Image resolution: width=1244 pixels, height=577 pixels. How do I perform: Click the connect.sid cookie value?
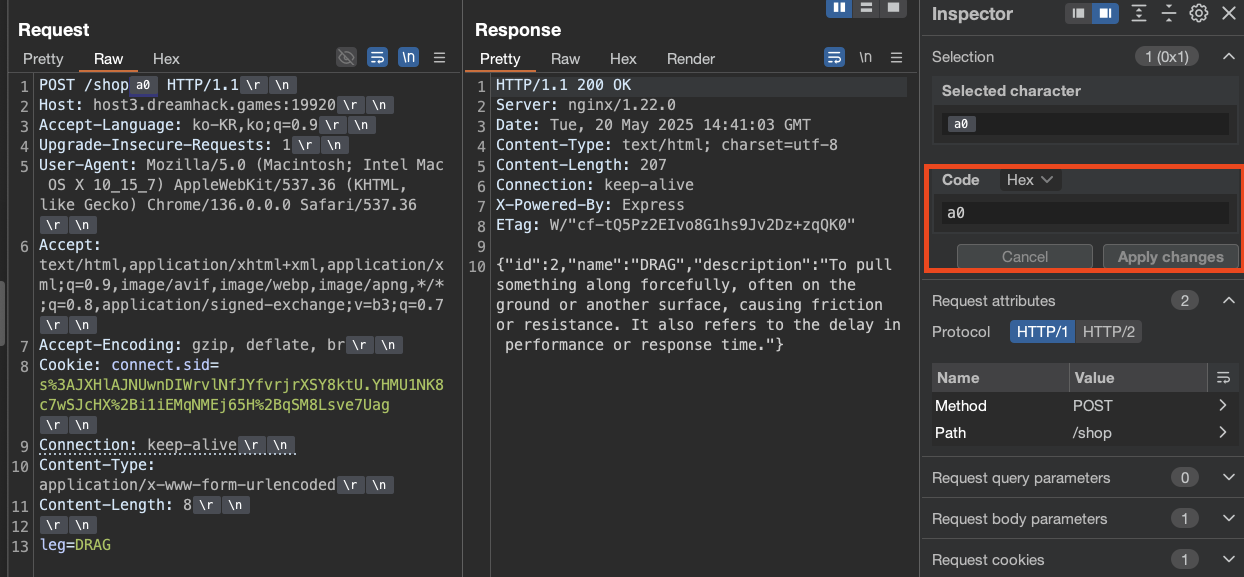(241, 395)
